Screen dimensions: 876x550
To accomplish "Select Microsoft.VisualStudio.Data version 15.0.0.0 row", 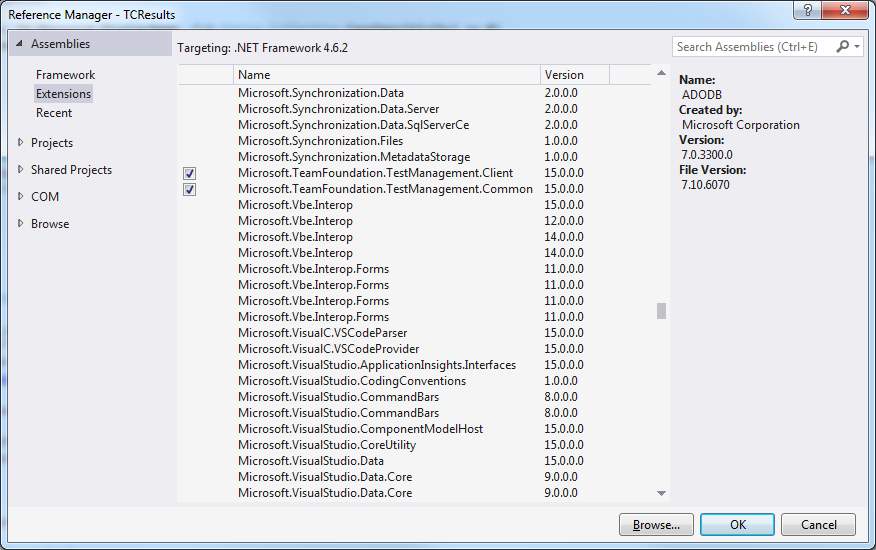I will tap(415, 461).
